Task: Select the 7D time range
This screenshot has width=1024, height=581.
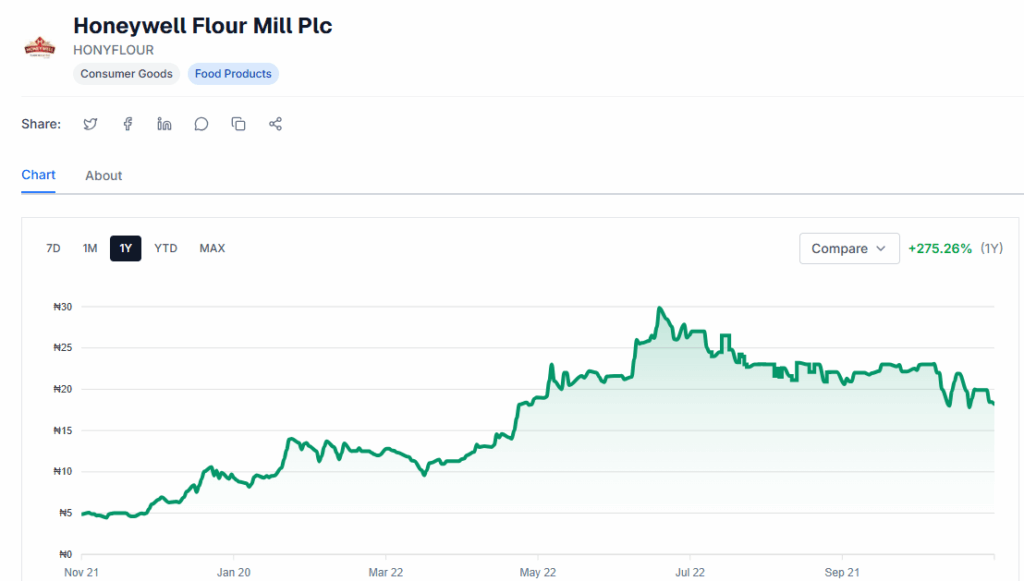Action: tap(53, 248)
